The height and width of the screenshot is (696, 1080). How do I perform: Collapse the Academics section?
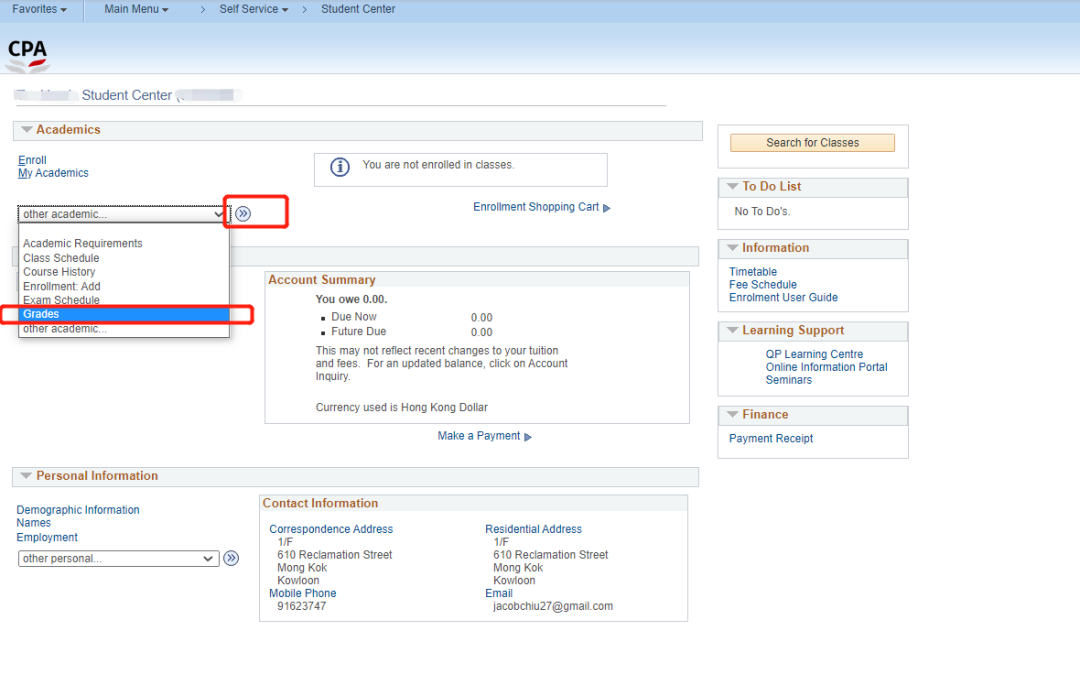pyautogui.click(x=26, y=130)
